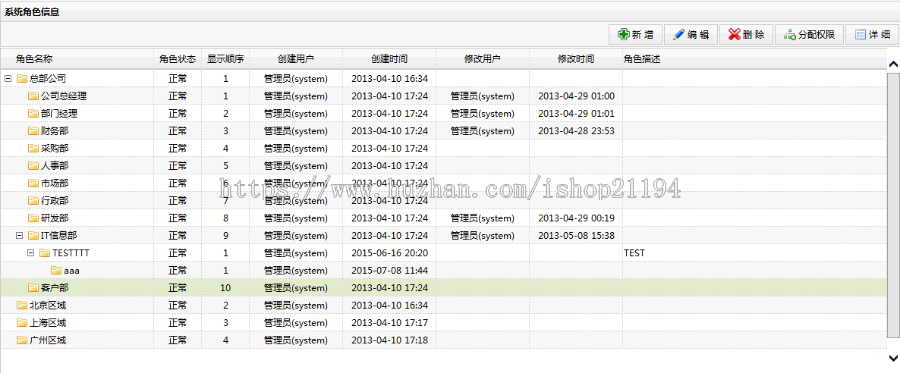Select the 财务部 folder icon

[x=33, y=131]
